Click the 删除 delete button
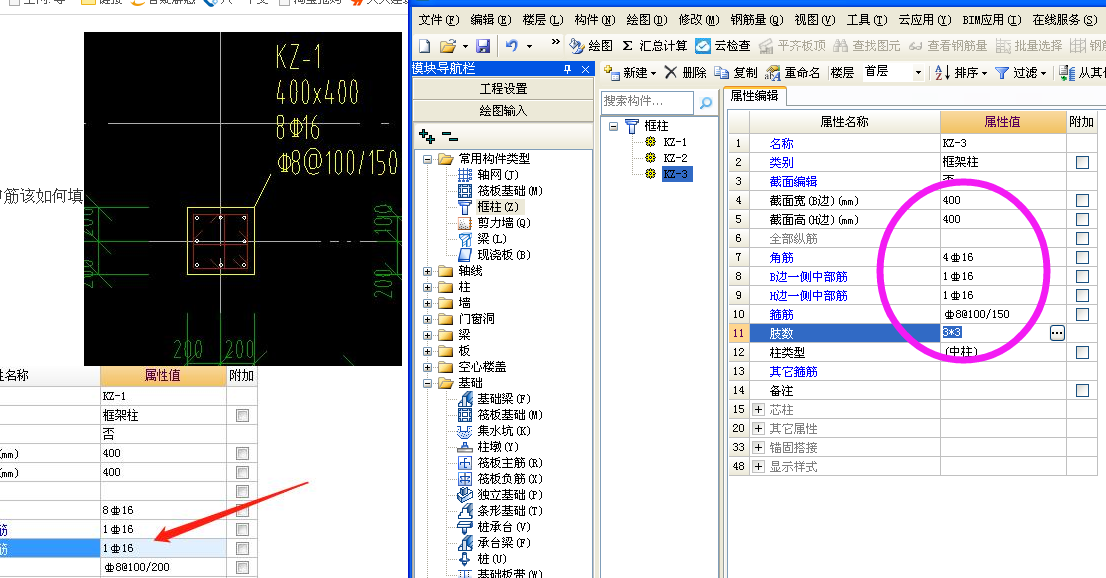Screen dimensions: 1106x578 (686, 73)
